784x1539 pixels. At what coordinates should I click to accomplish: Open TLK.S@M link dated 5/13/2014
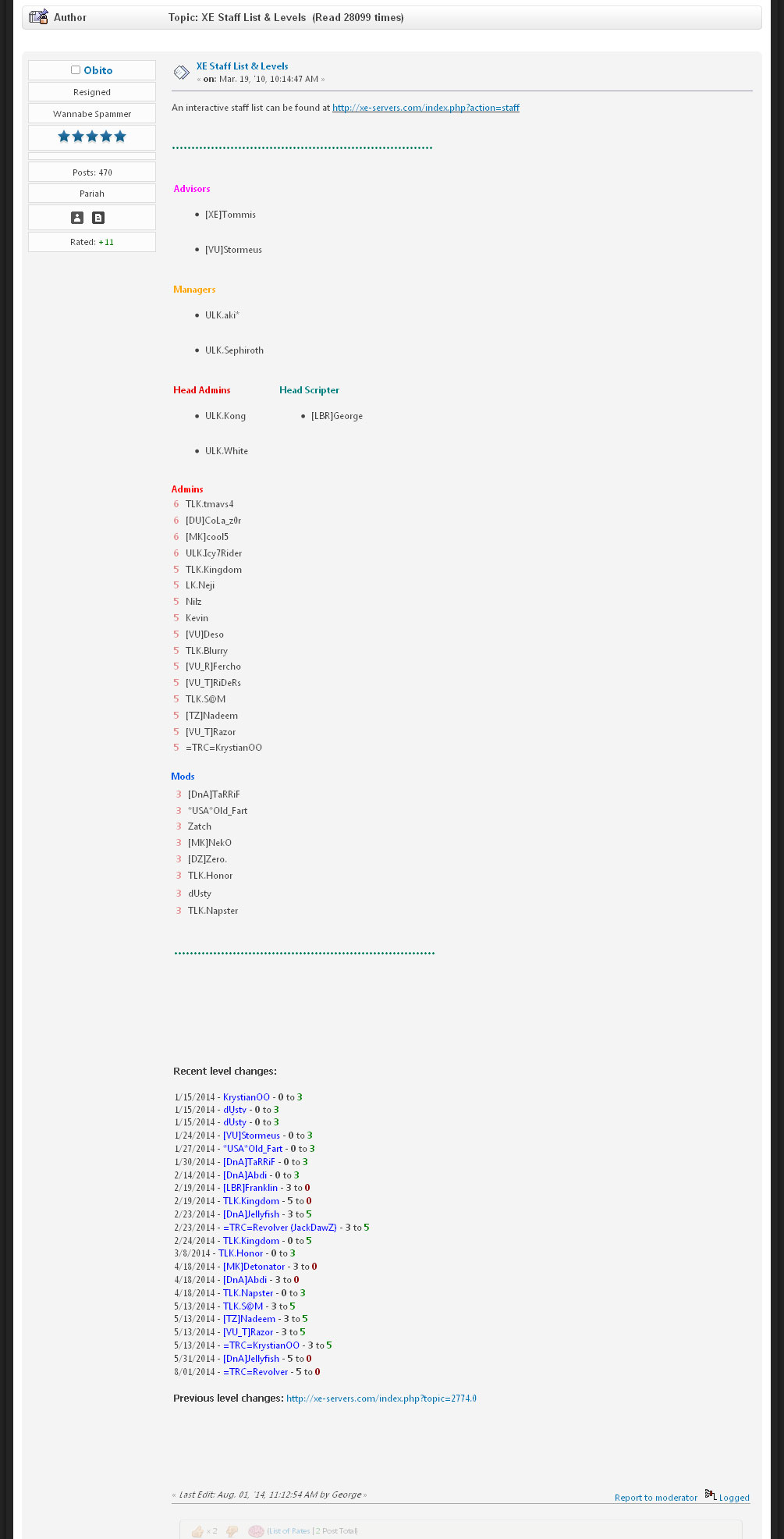[x=243, y=1306]
